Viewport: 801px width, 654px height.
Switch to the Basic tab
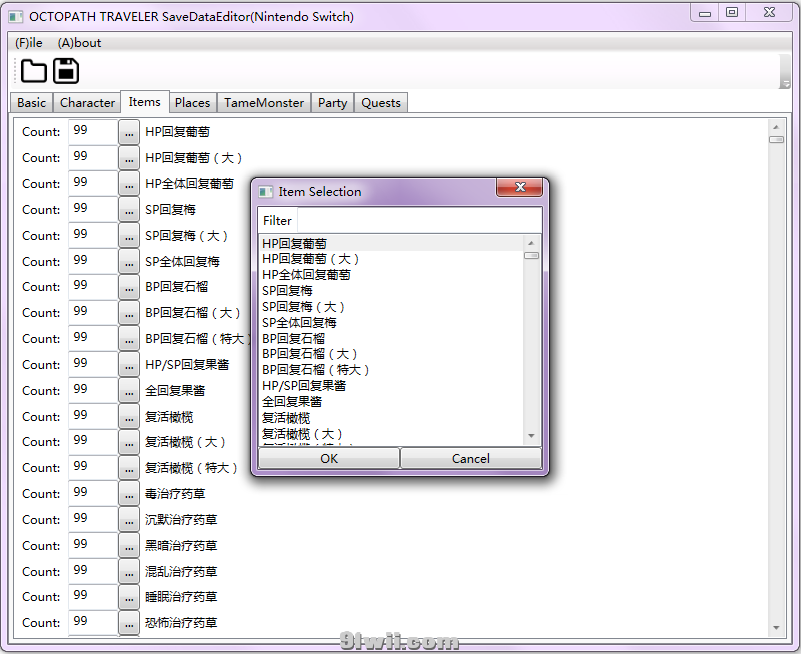pos(32,103)
